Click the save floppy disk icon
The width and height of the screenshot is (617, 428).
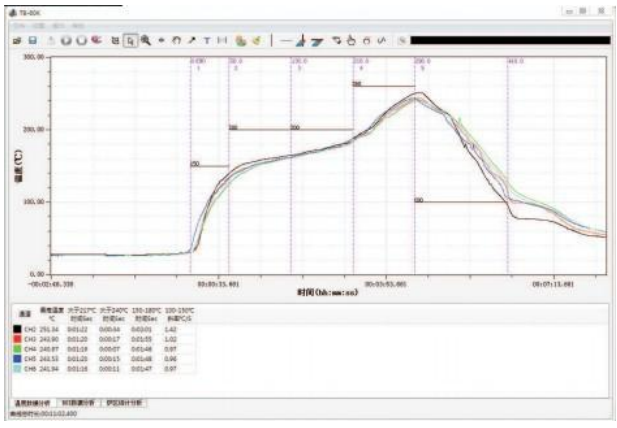tap(32, 41)
